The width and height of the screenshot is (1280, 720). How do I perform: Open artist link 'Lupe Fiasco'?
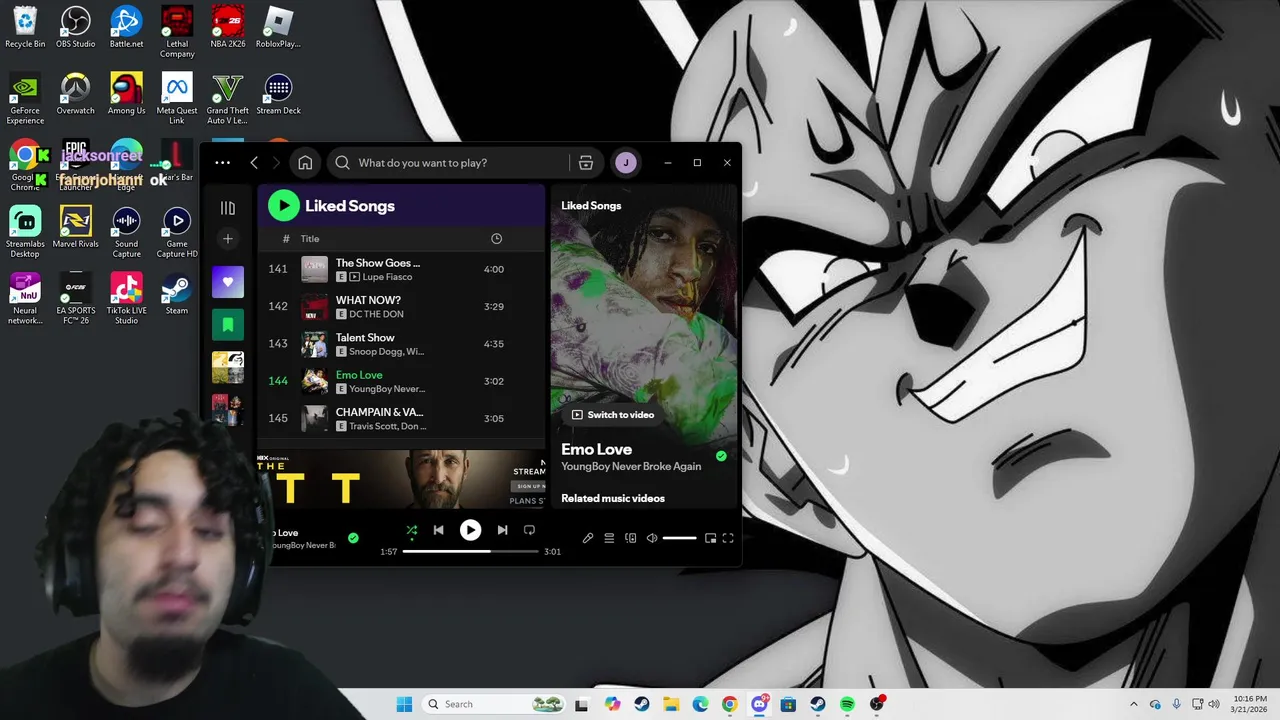[387, 277]
